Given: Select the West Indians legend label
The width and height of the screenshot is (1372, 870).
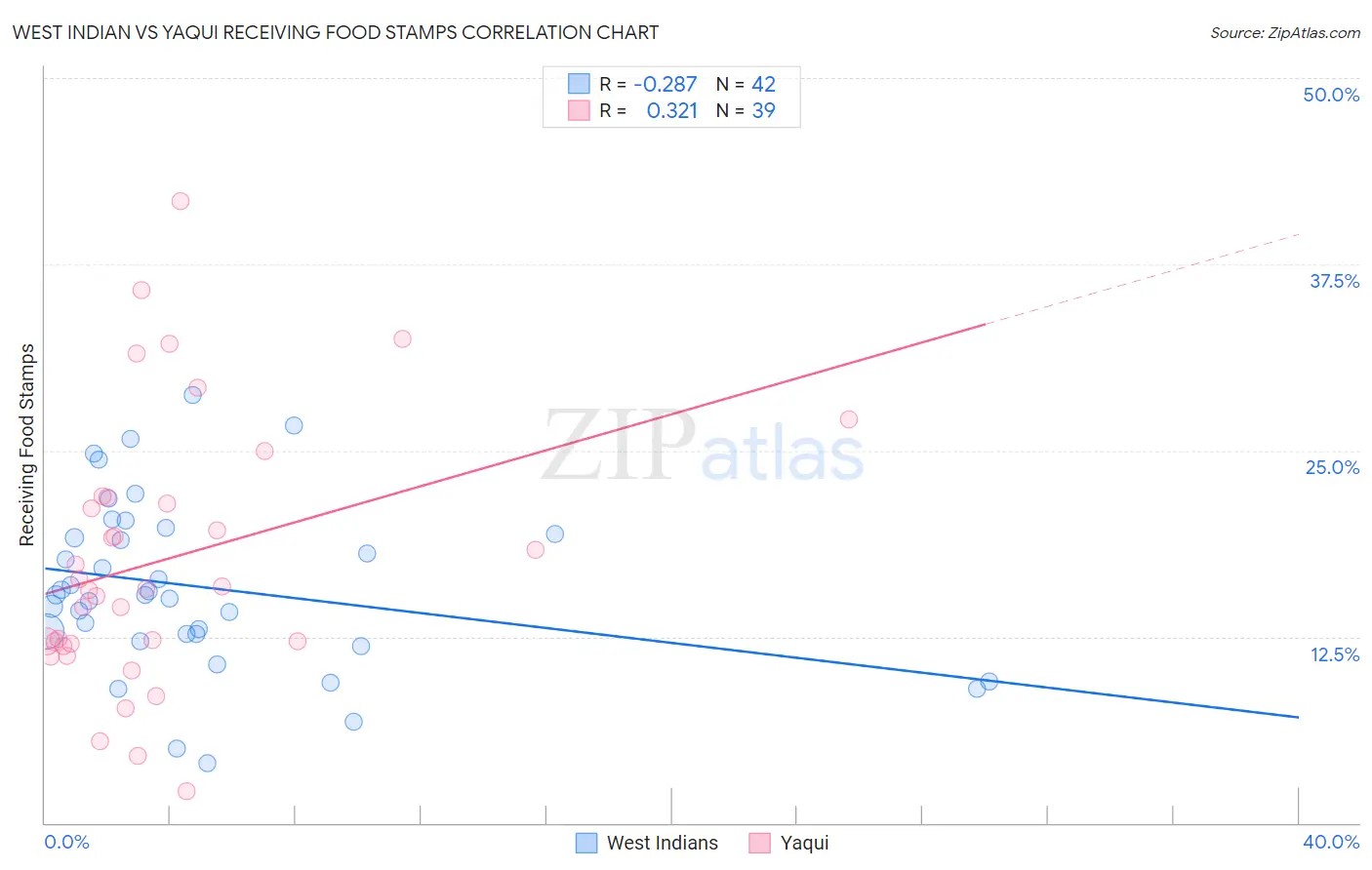Looking at the screenshot, I should [x=663, y=843].
